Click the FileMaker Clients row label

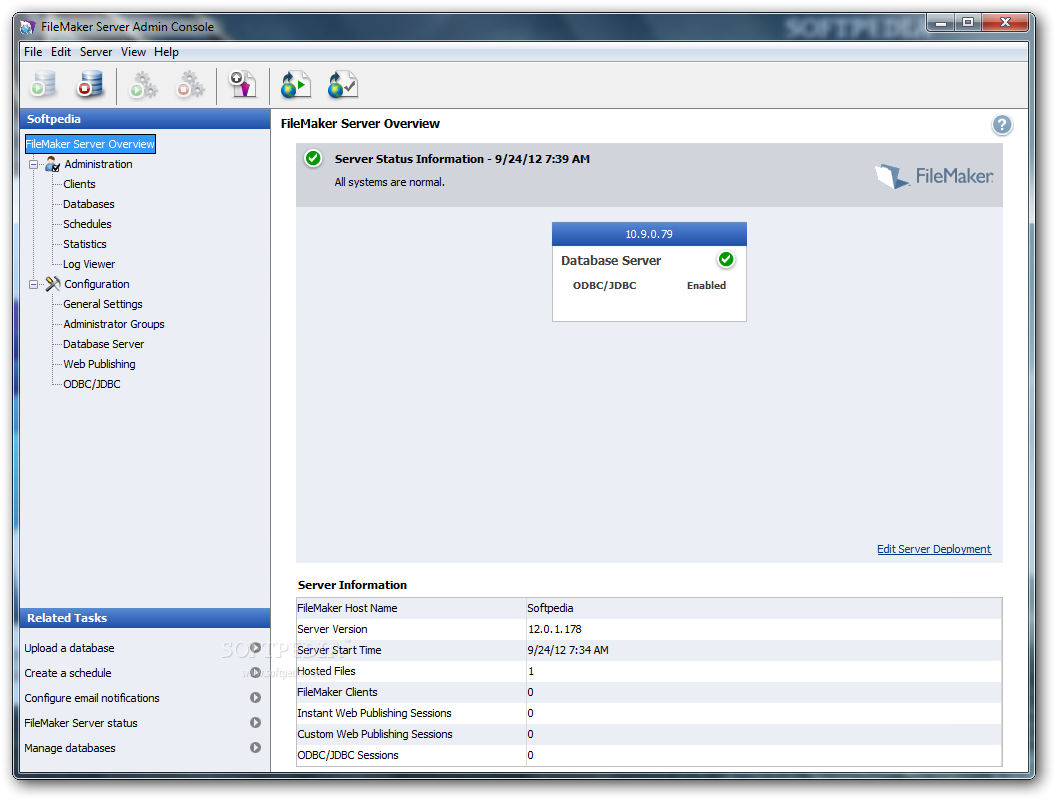[x=337, y=692]
